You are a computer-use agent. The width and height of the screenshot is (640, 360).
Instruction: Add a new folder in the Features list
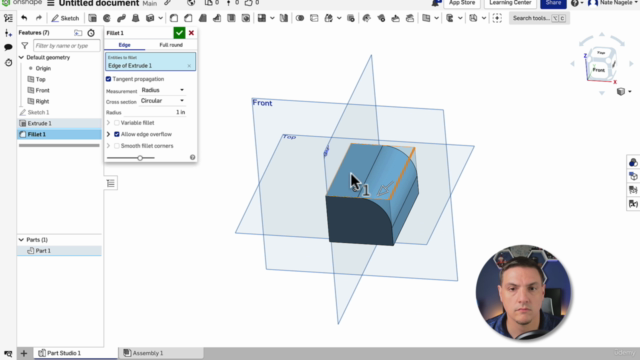(x=78, y=33)
